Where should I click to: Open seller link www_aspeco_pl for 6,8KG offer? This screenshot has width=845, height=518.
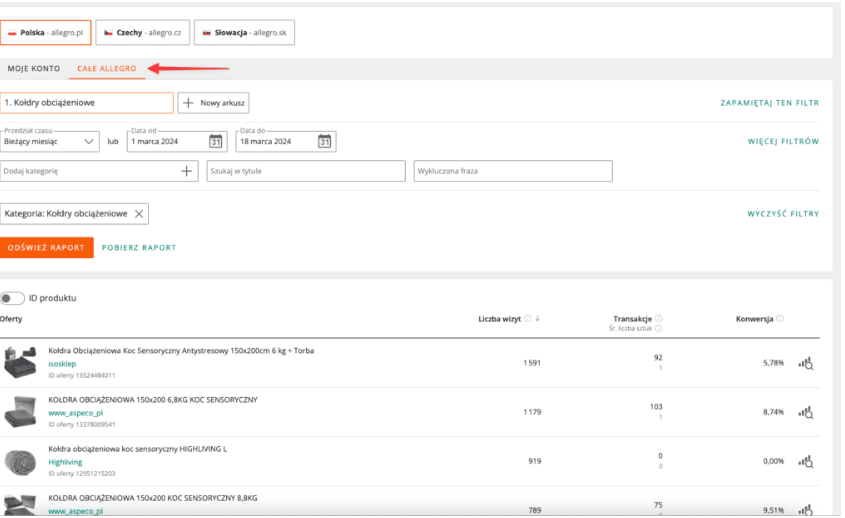click(x=75, y=413)
